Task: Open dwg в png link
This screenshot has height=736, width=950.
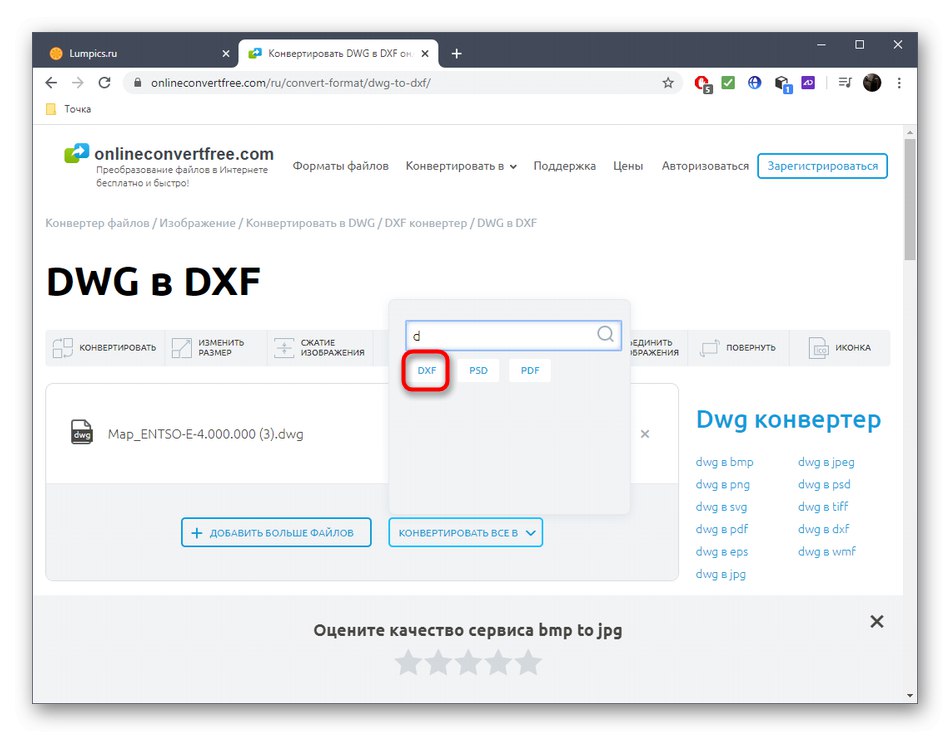Action: tap(723, 485)
